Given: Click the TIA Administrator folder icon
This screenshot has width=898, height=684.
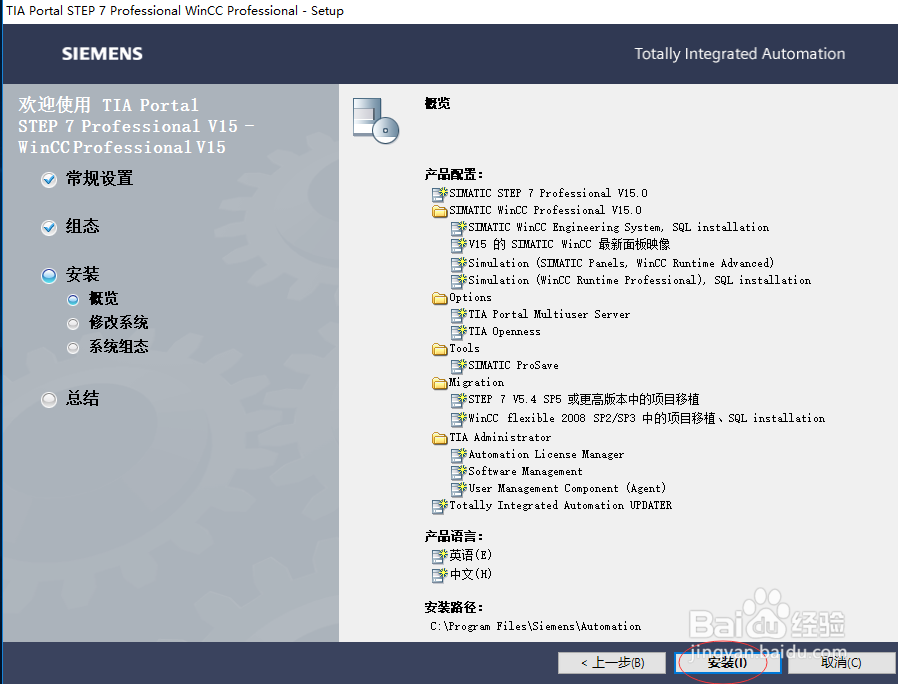Looking at the screenshot, I should [440, 438].
